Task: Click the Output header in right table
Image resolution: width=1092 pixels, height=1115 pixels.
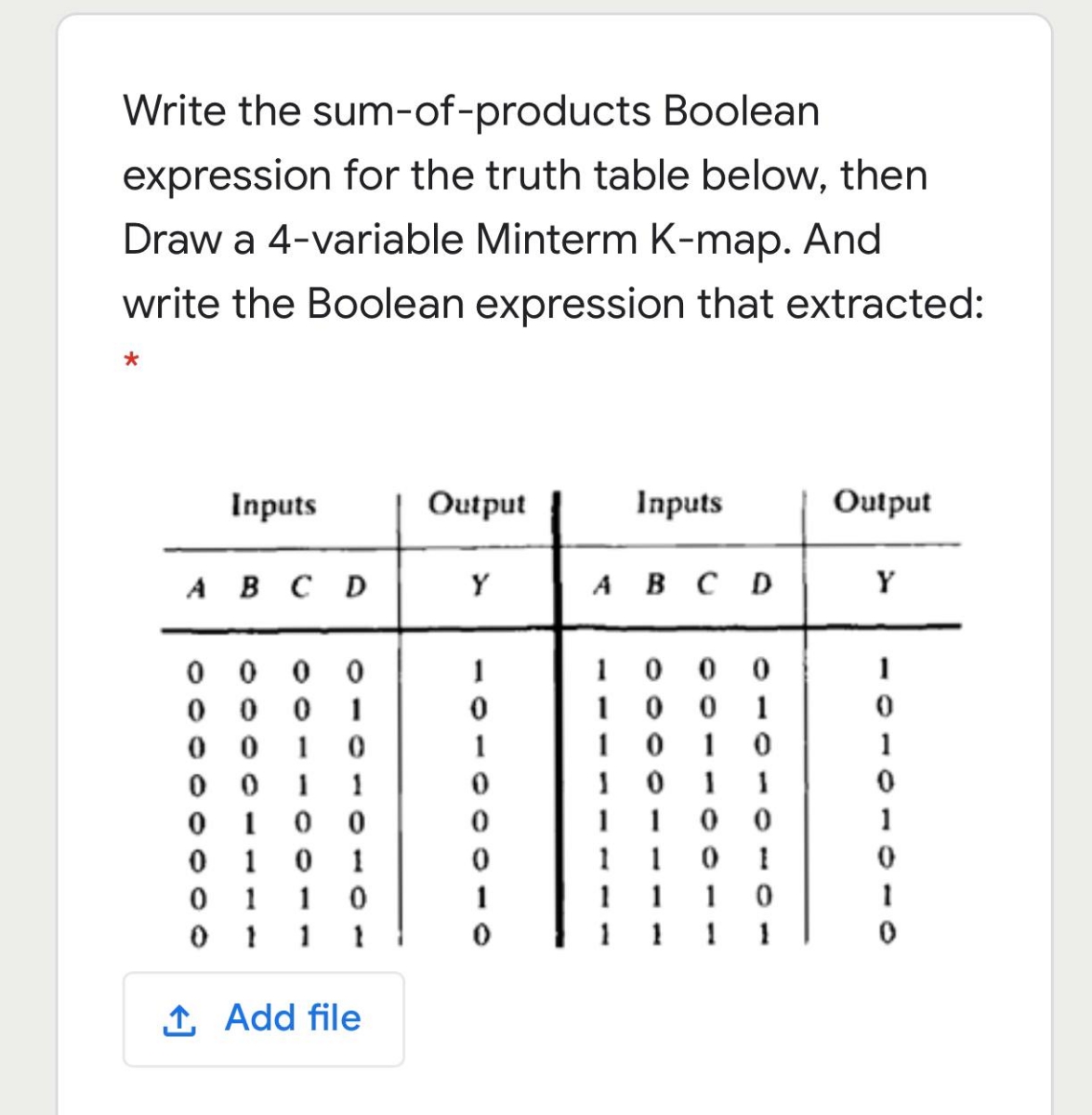Action: tap(884, 502)
